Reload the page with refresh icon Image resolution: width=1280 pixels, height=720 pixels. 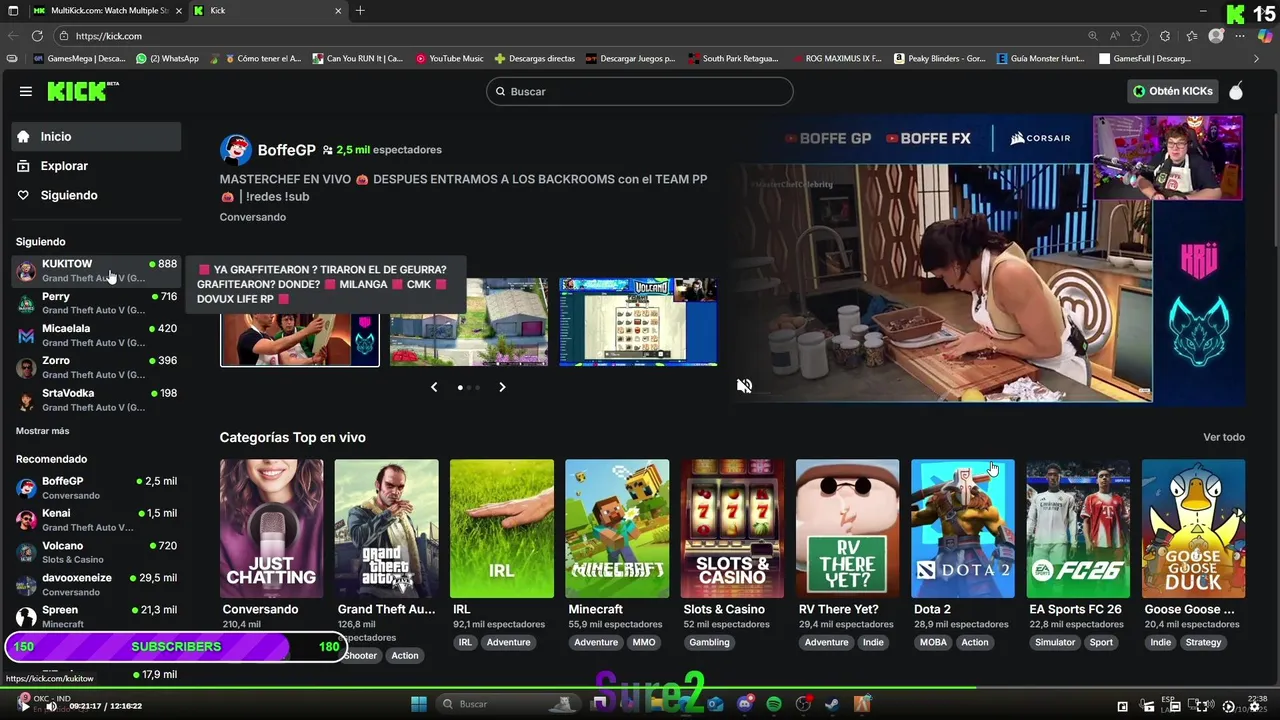[37, 36]
